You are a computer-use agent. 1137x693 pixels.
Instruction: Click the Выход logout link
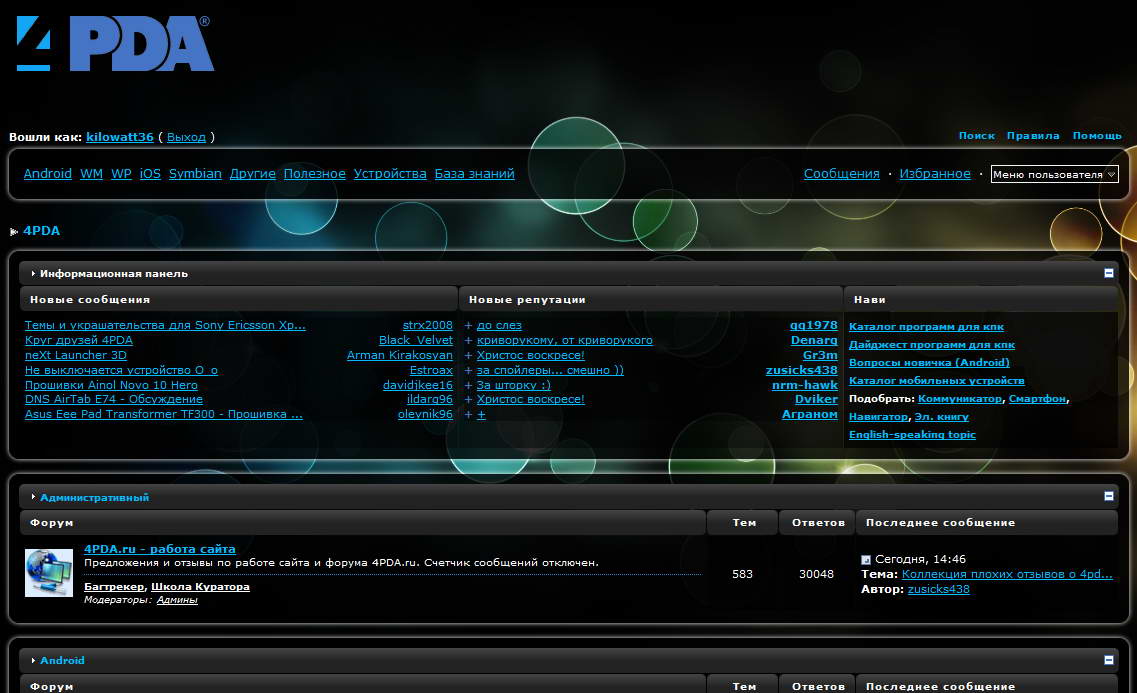click(x=186, y=137)
